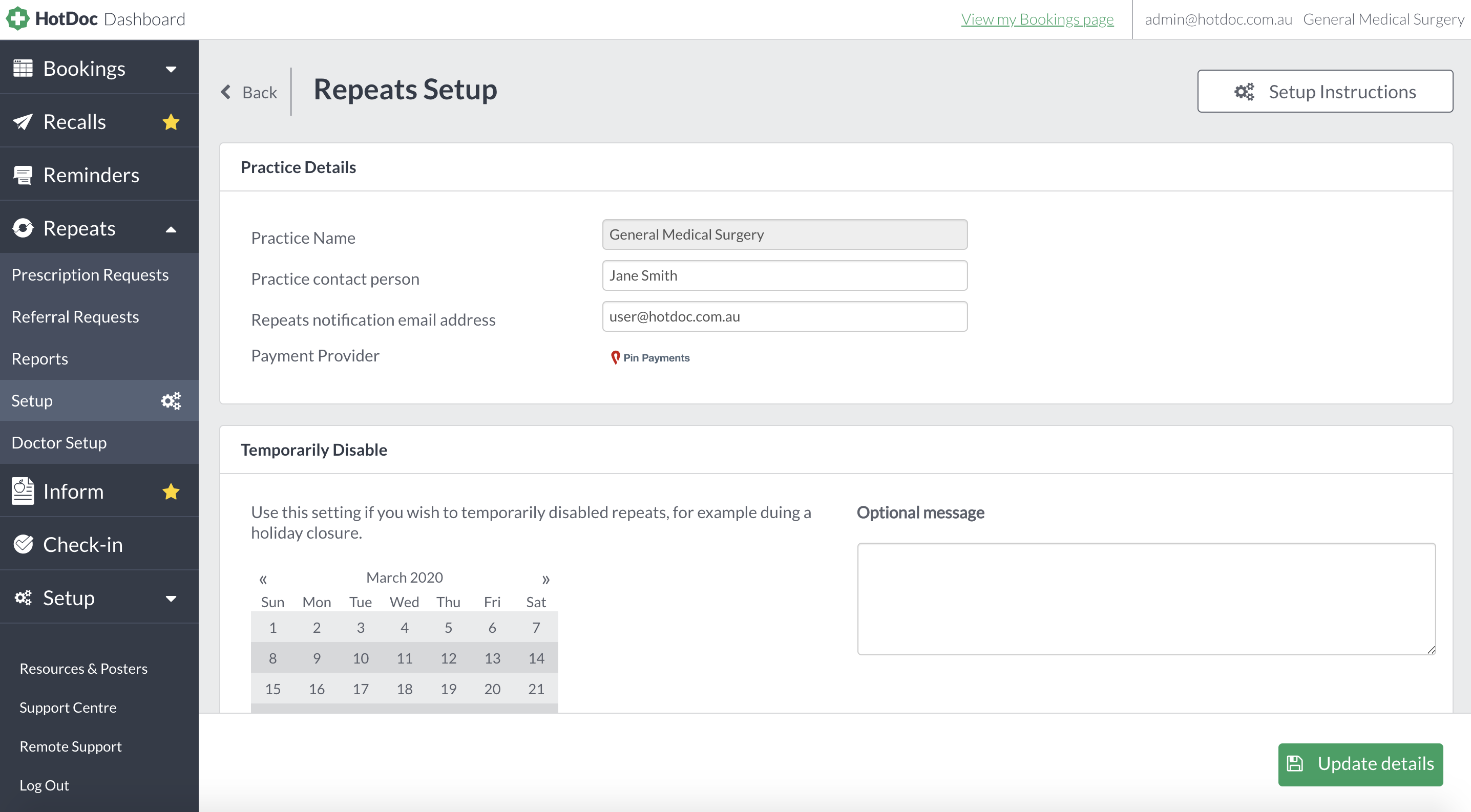Open Doctor Setup submenu item
1471x812 pixels.
click(x=99, y=442)
